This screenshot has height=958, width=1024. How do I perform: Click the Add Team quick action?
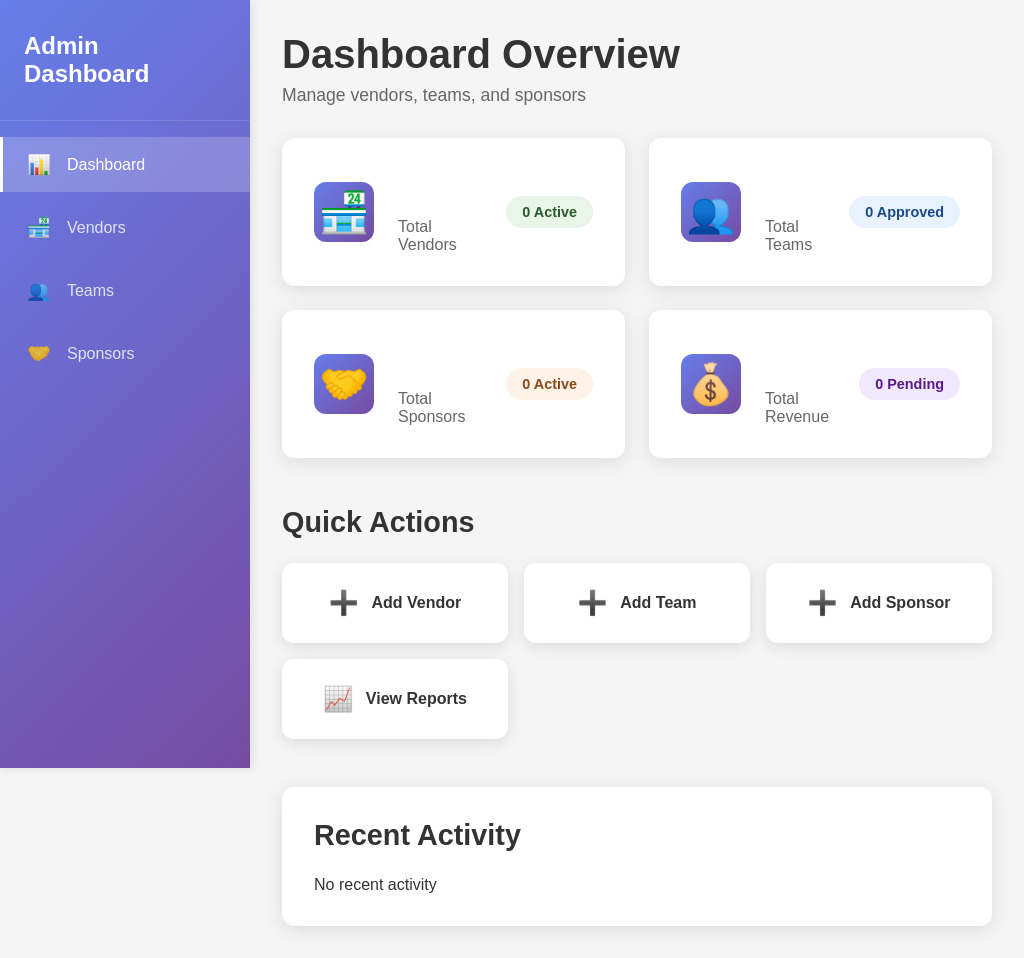(637, 603)
